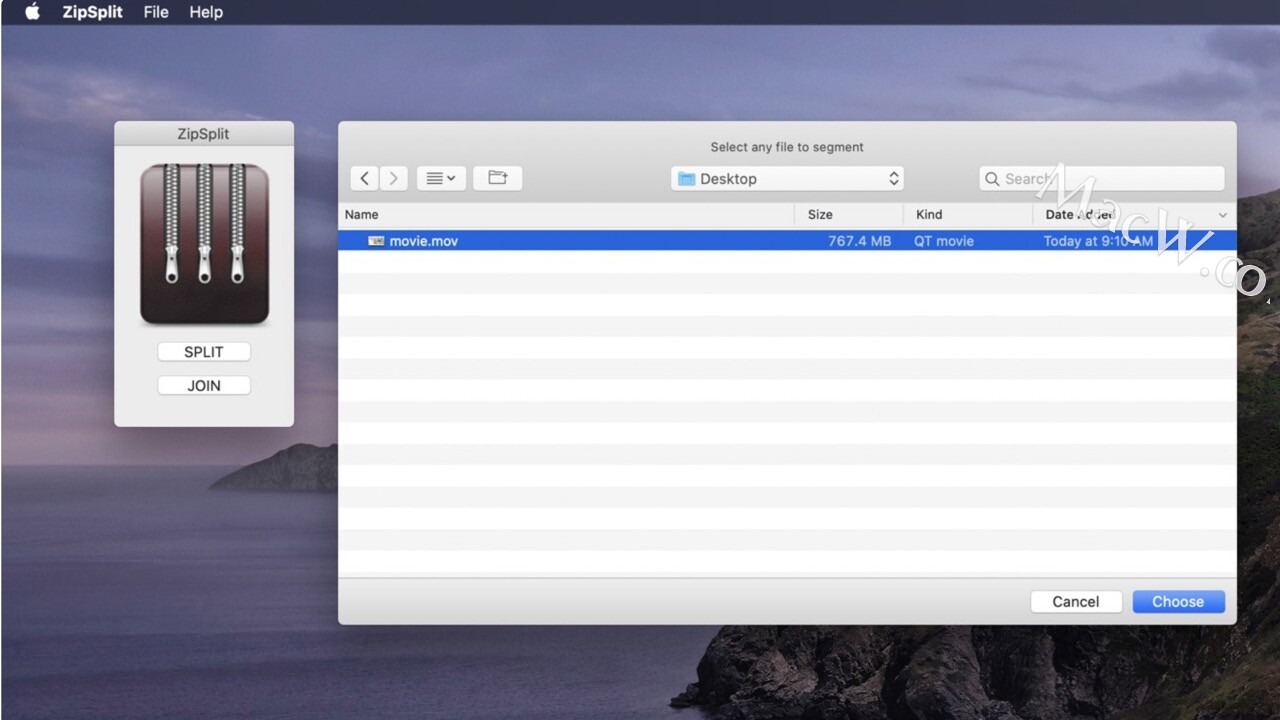Go back with the left chevron button
Image resolution: width=1280 pixels, height=720 pixels.
(x=365, y=178)
